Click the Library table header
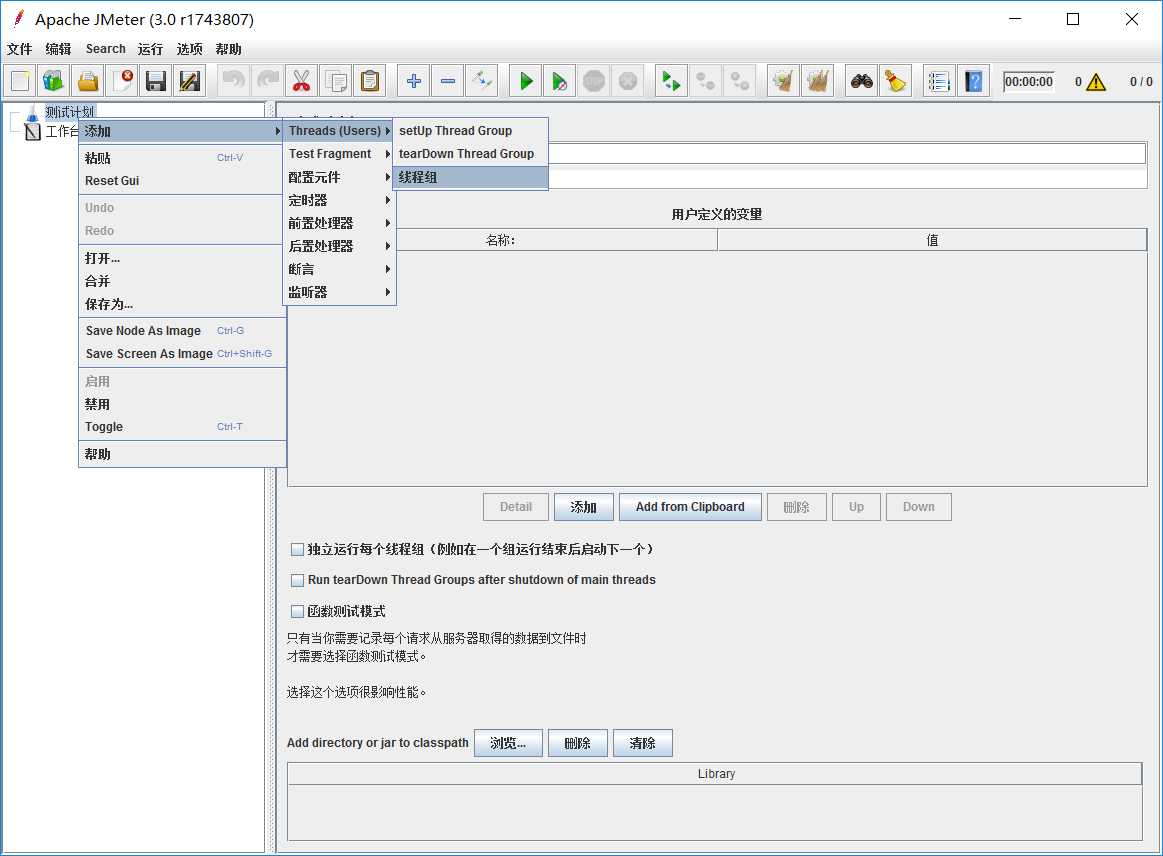Image resolution: width=1163 pixels, height=856 pixels. [x=715, y=774]
